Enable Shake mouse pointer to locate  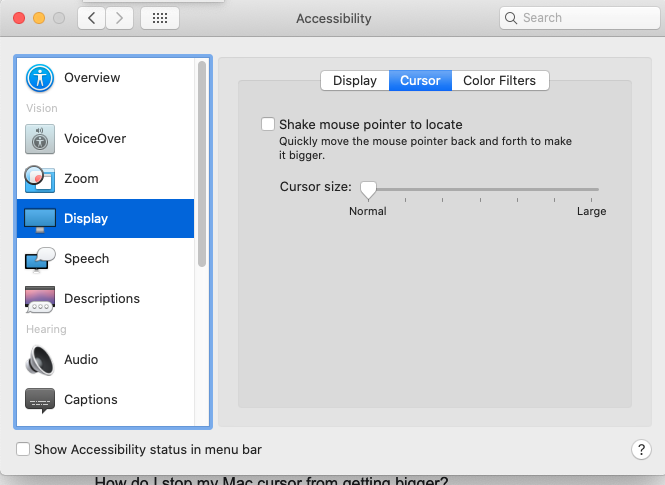click(x=268, y=125)
